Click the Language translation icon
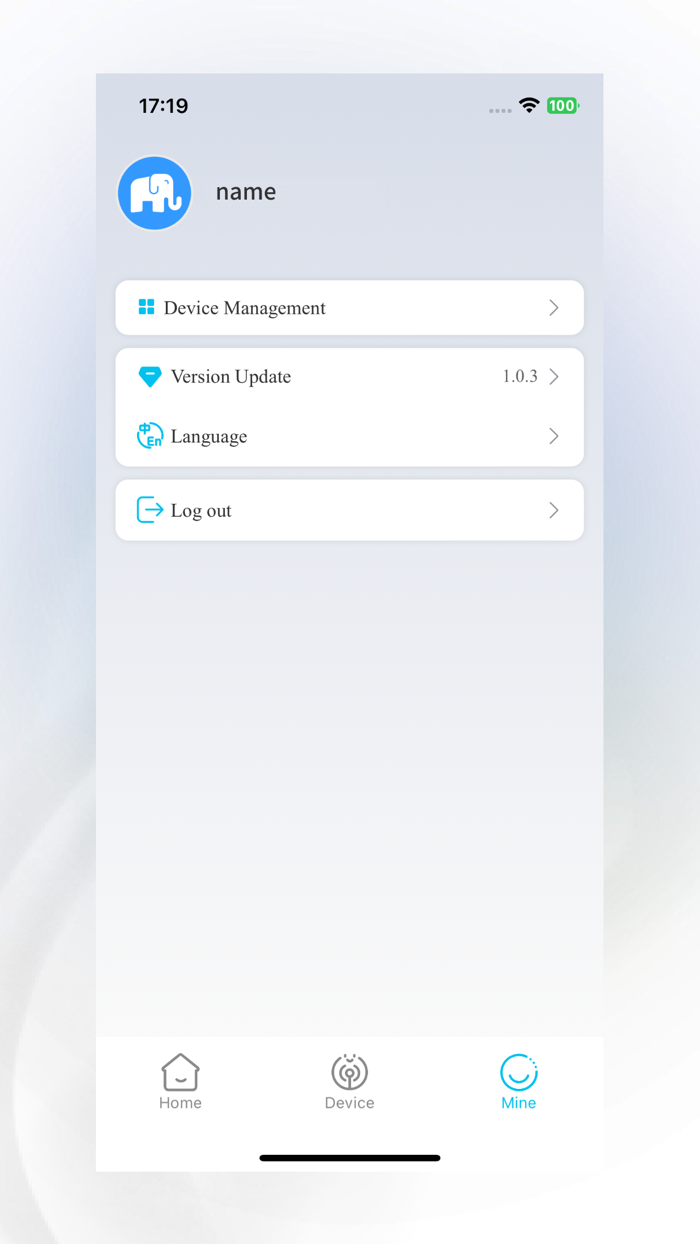The height and width of the screenshot is (1244, 700). click(150, 436)
